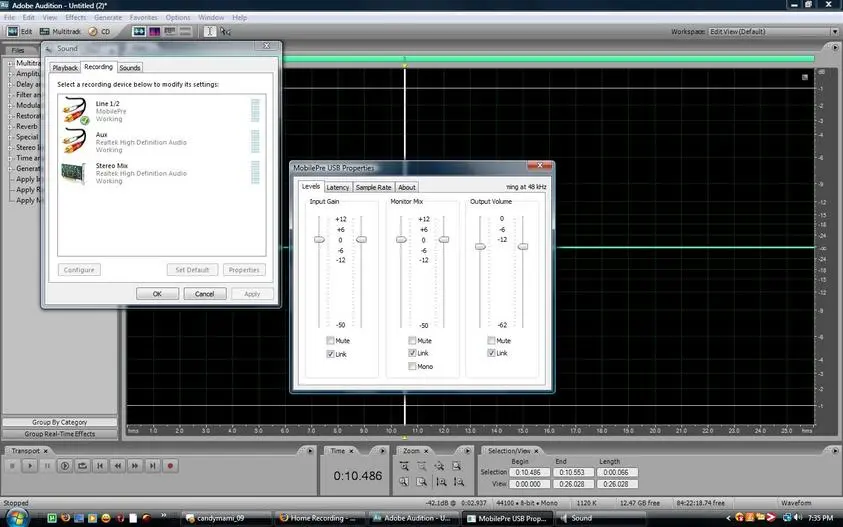Select Waveform display icon in toolbar
843x527 pixels.
[139, 32]
